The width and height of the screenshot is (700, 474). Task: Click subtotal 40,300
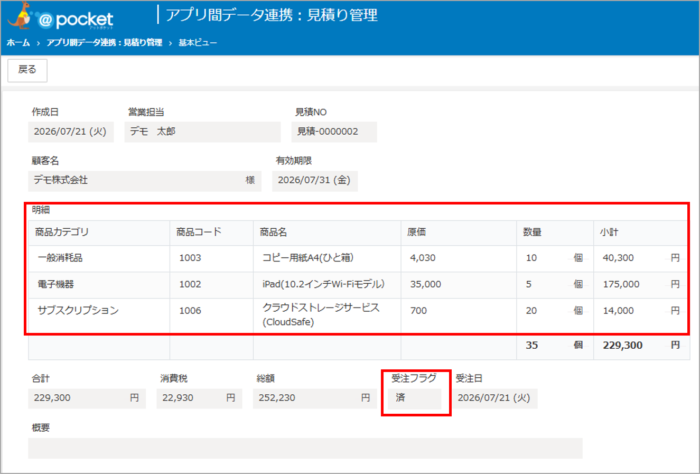point(618,258)
